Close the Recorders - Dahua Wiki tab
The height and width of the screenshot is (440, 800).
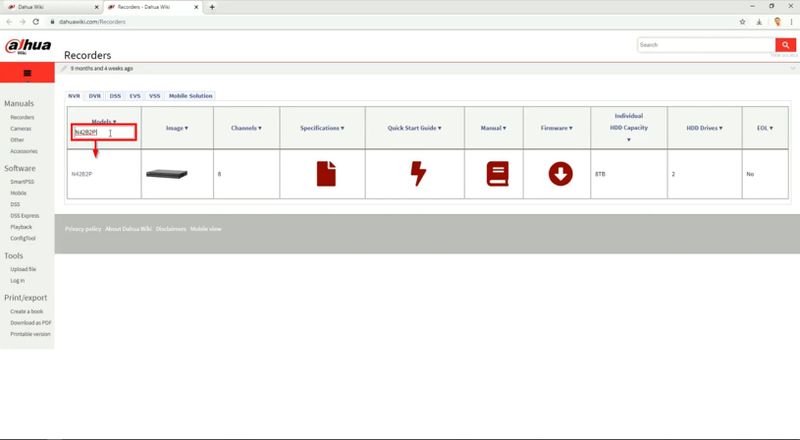coord(196,7)
